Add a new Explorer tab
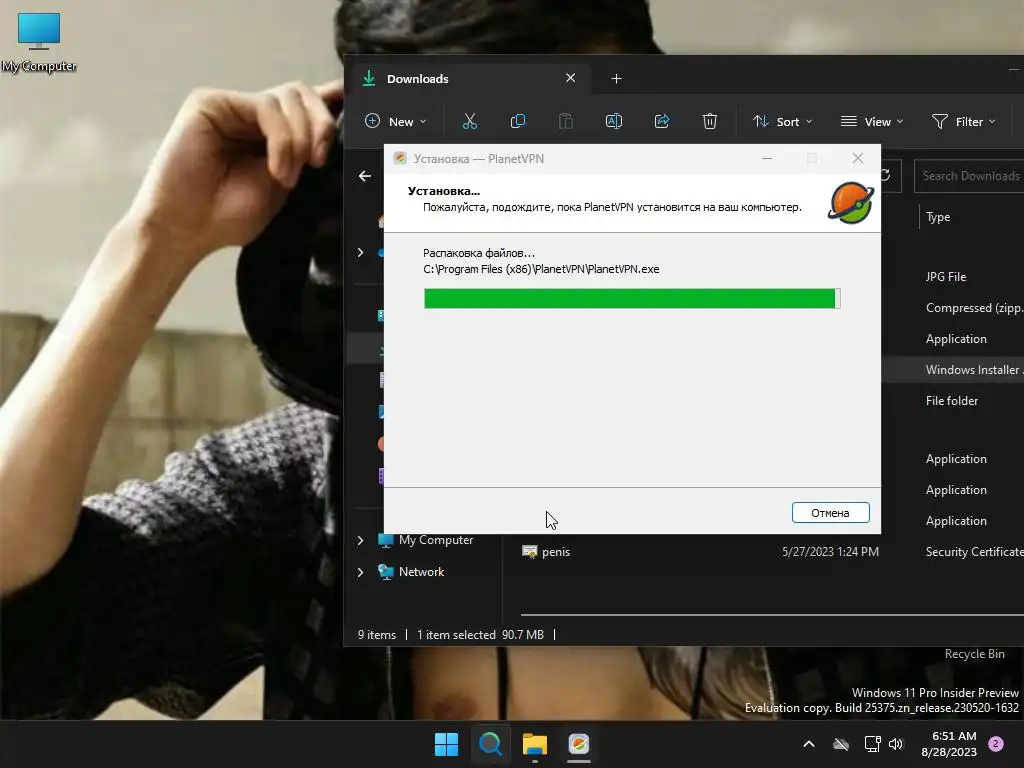Viewport: 1024px width, 768px height. click(x=616, y=79)
